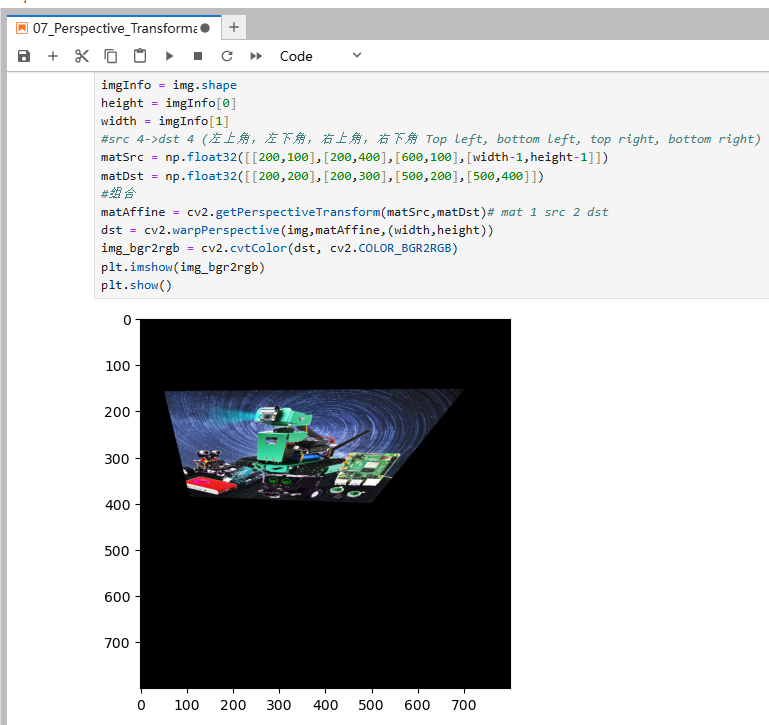The width and height of the screenshot is (769, 725).
Task: Click the 'plt.imshow(img_bgr2rgb)' line
Action: (182, 267)
